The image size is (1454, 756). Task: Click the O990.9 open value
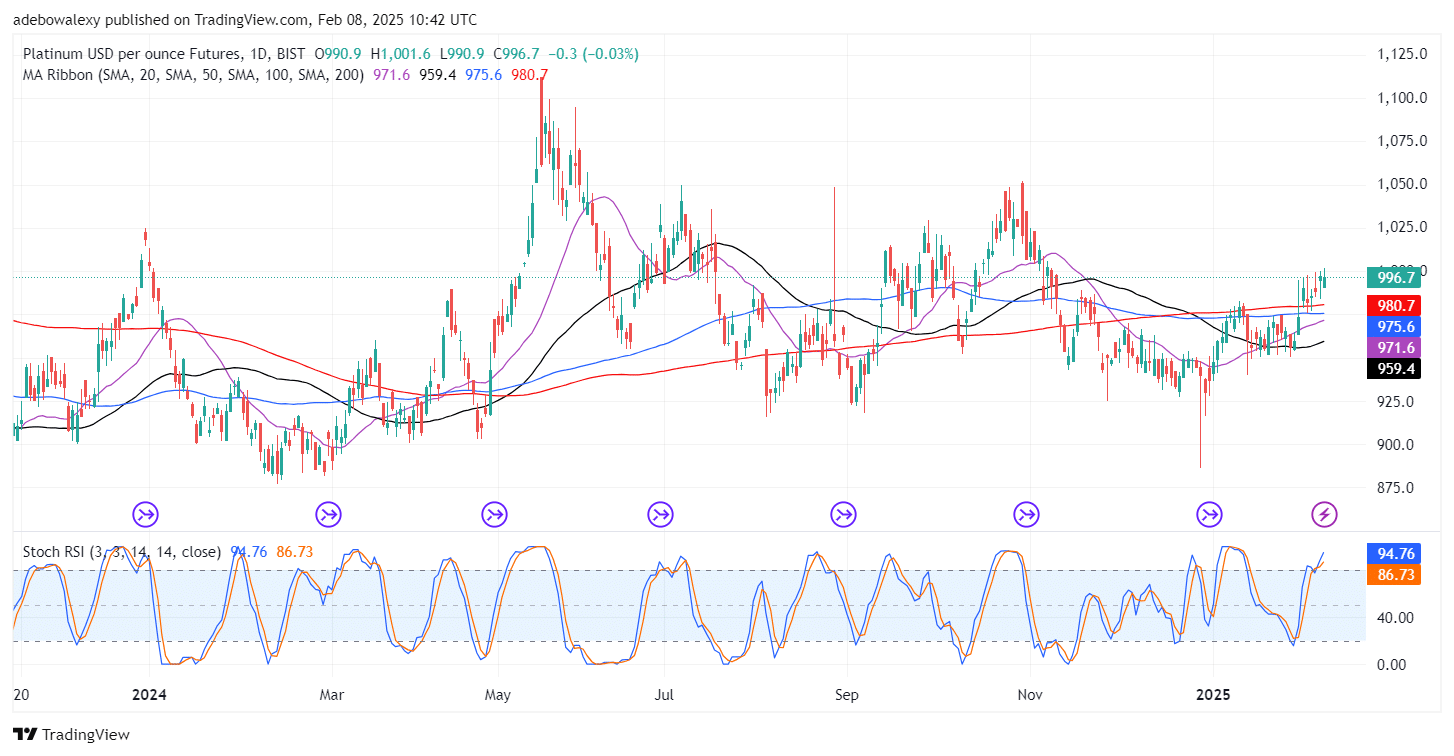339,54
